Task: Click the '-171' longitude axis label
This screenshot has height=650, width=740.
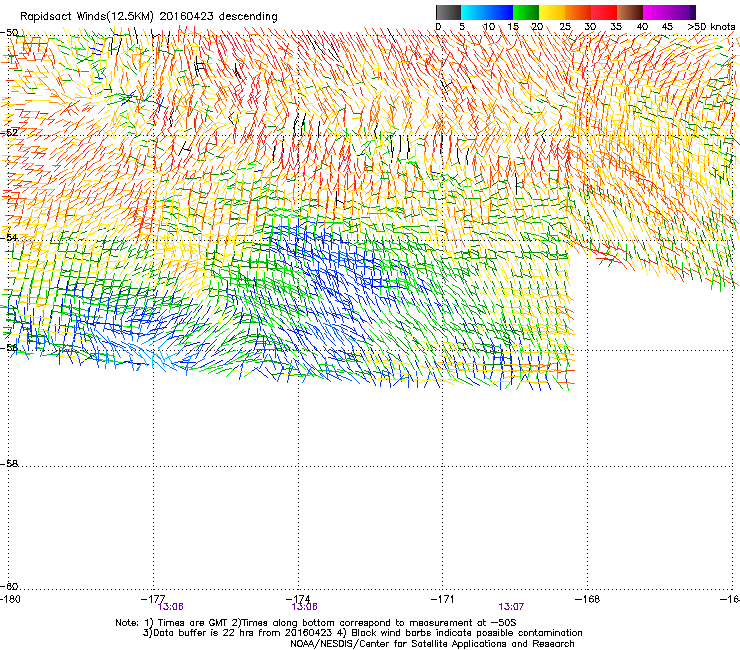Action: [443, 599]
